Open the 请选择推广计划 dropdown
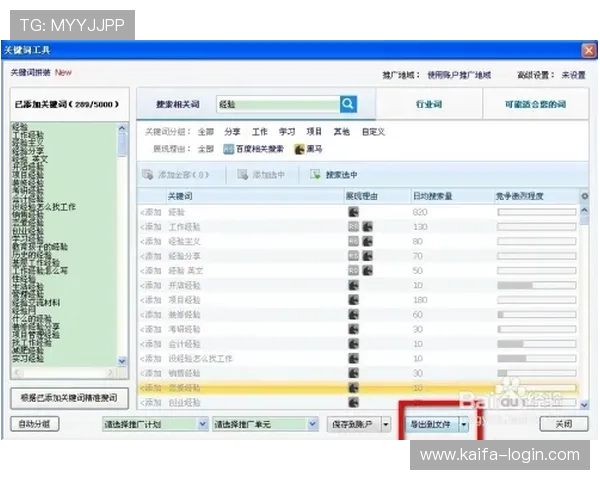Screen dimensions: 600x480 pos(155,424)
